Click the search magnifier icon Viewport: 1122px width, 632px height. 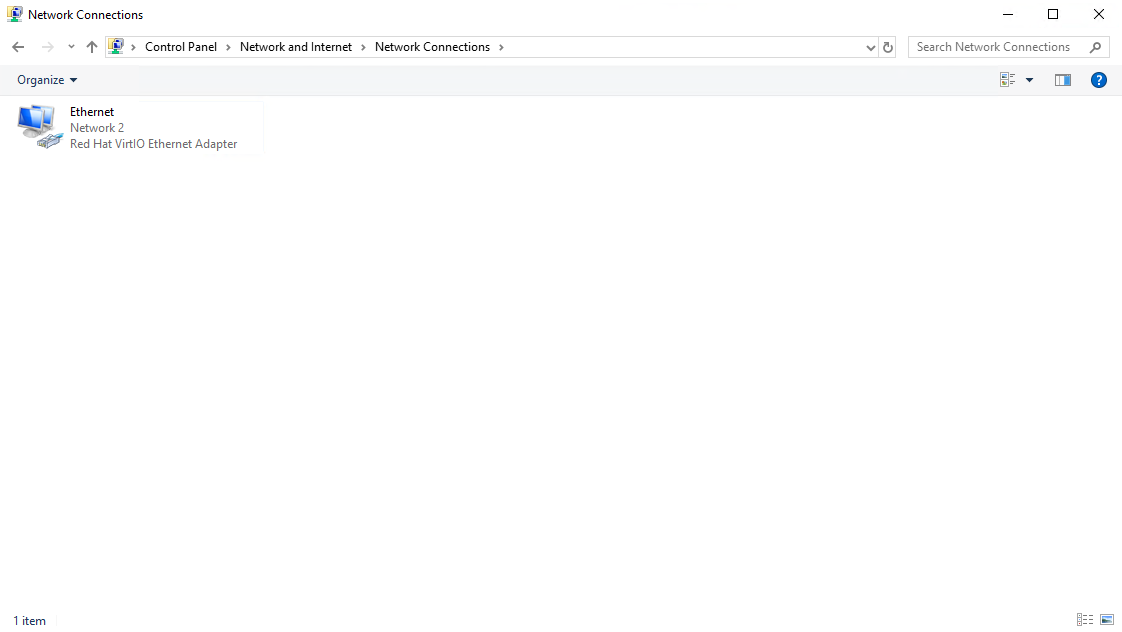pos(1096,47)
